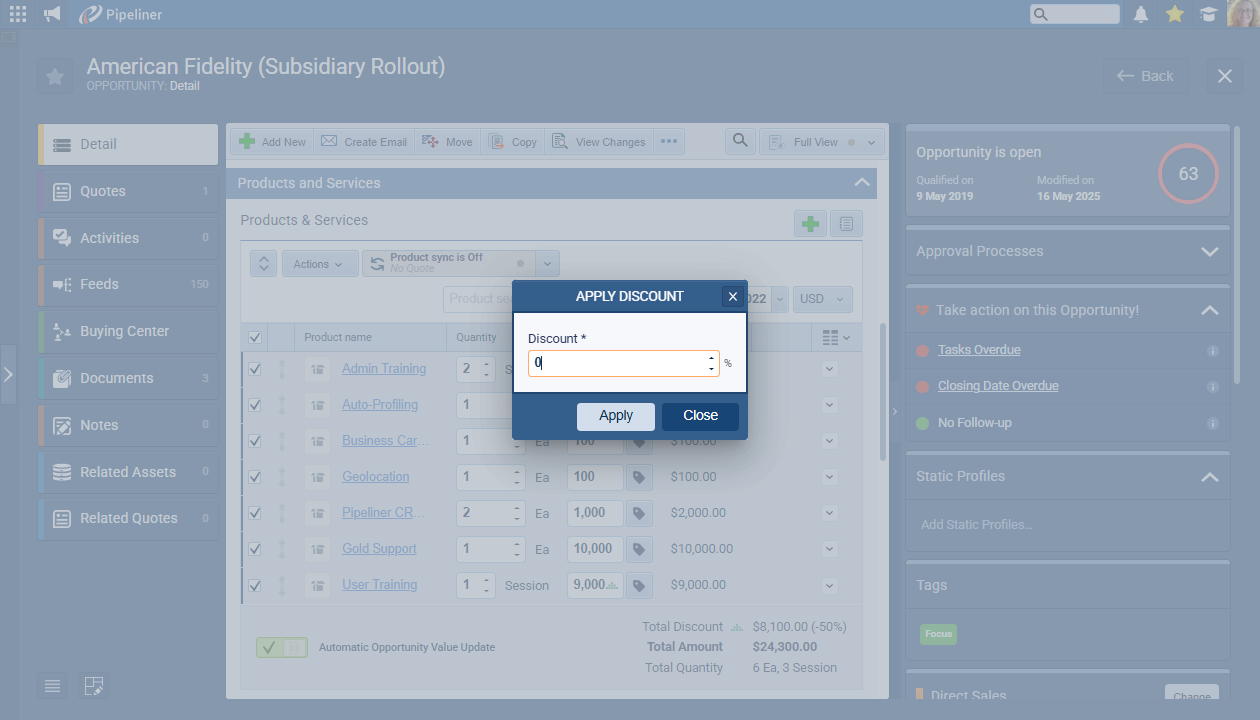Collapse the Products and Services section
This screenshot has height=720, width=1260.
point(861,183)
